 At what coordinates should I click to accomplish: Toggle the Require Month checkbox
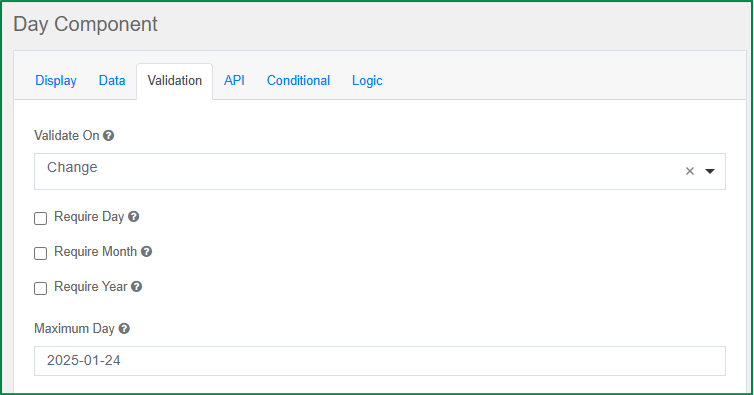tap(40, 254)
